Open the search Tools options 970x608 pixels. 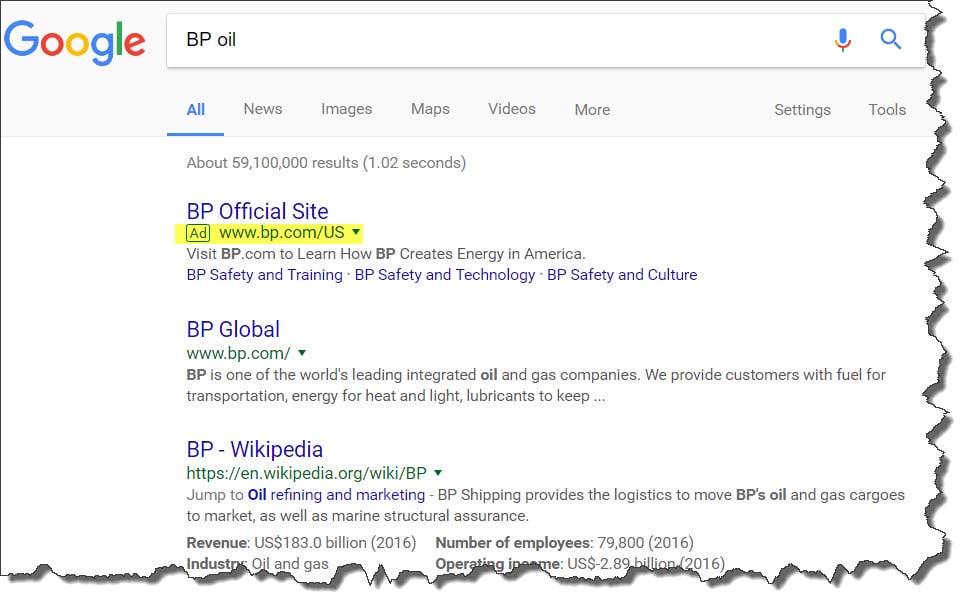[x=887, y=109]
